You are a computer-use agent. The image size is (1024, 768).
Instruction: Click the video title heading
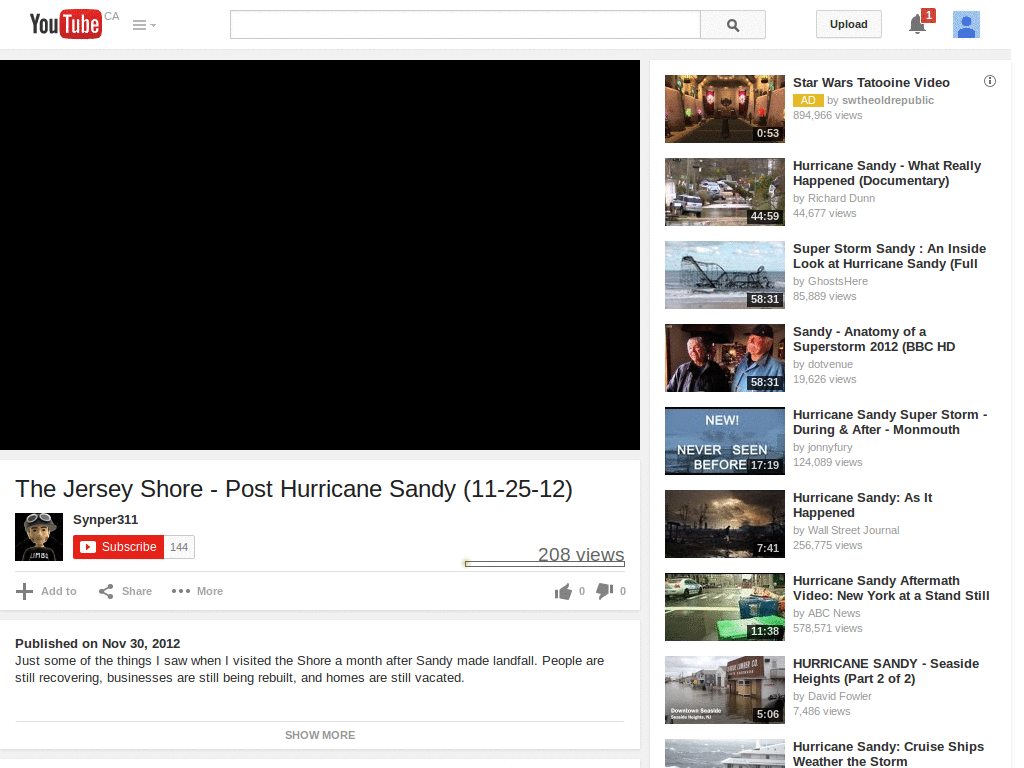click(294, 488)
